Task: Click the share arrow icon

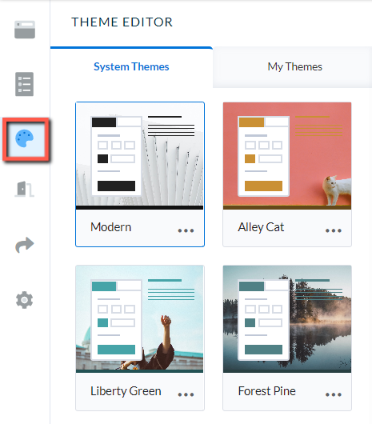Action: pyautogui.click(x=25, y=245)
